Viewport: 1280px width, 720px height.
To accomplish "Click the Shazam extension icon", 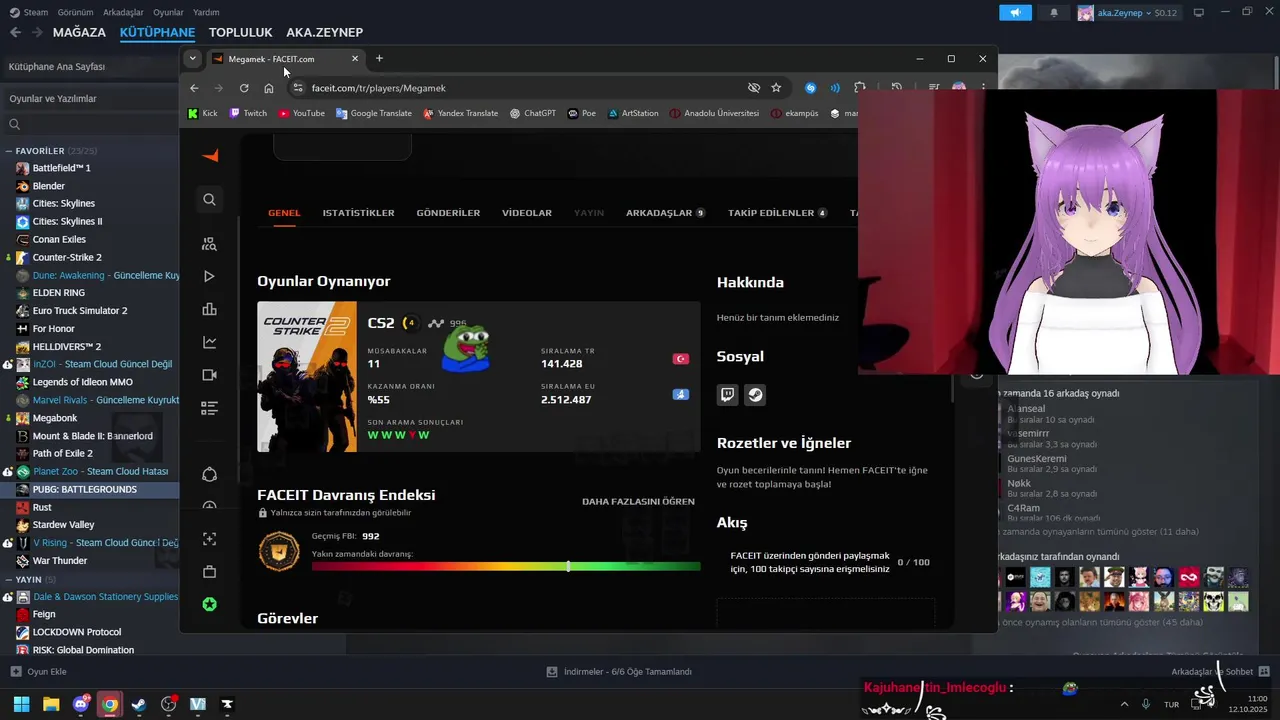I will point(811,88).
